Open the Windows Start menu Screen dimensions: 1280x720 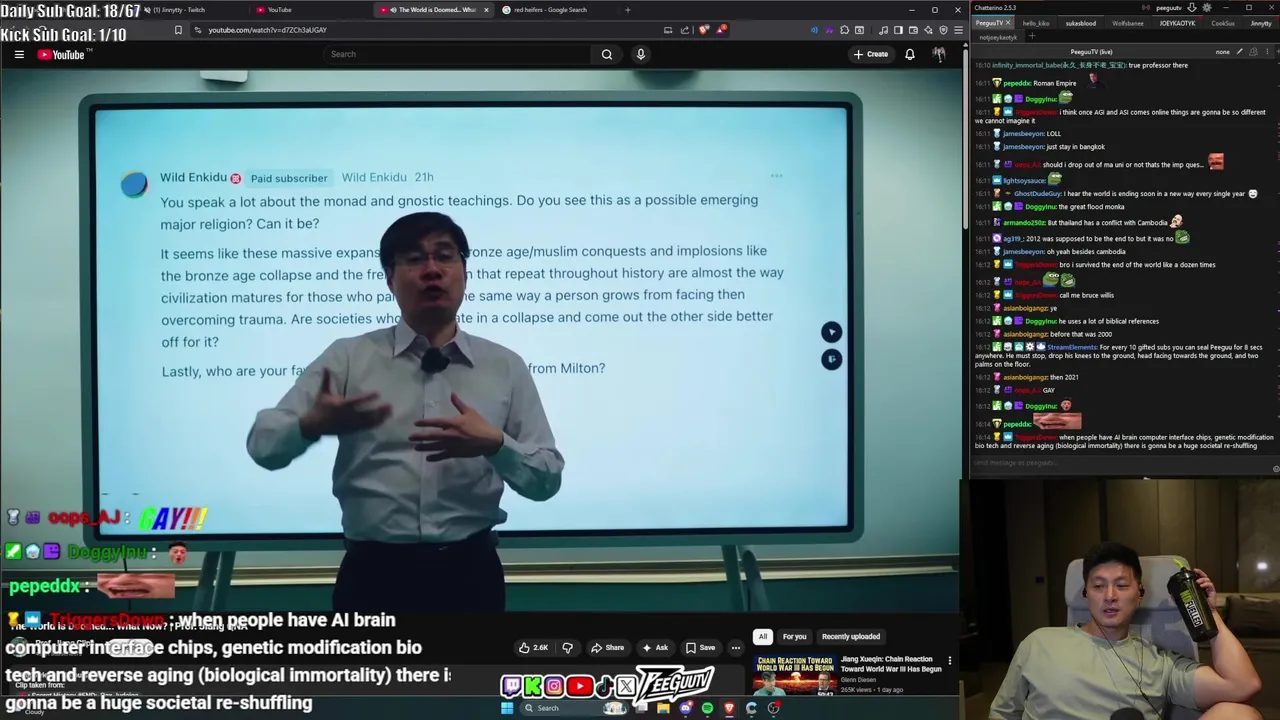pyautogui.click(x=507, y=708)
